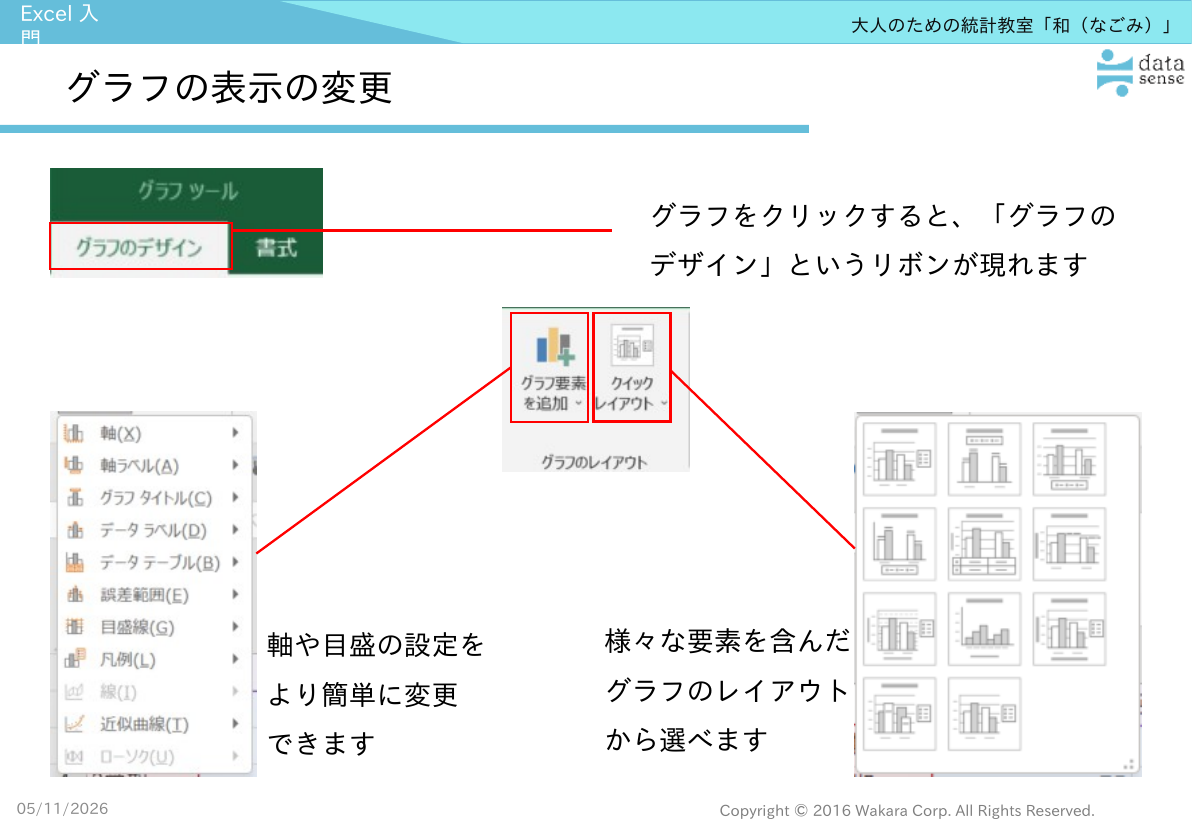Click the 凡例(L) legend icon

coord(74,658)
